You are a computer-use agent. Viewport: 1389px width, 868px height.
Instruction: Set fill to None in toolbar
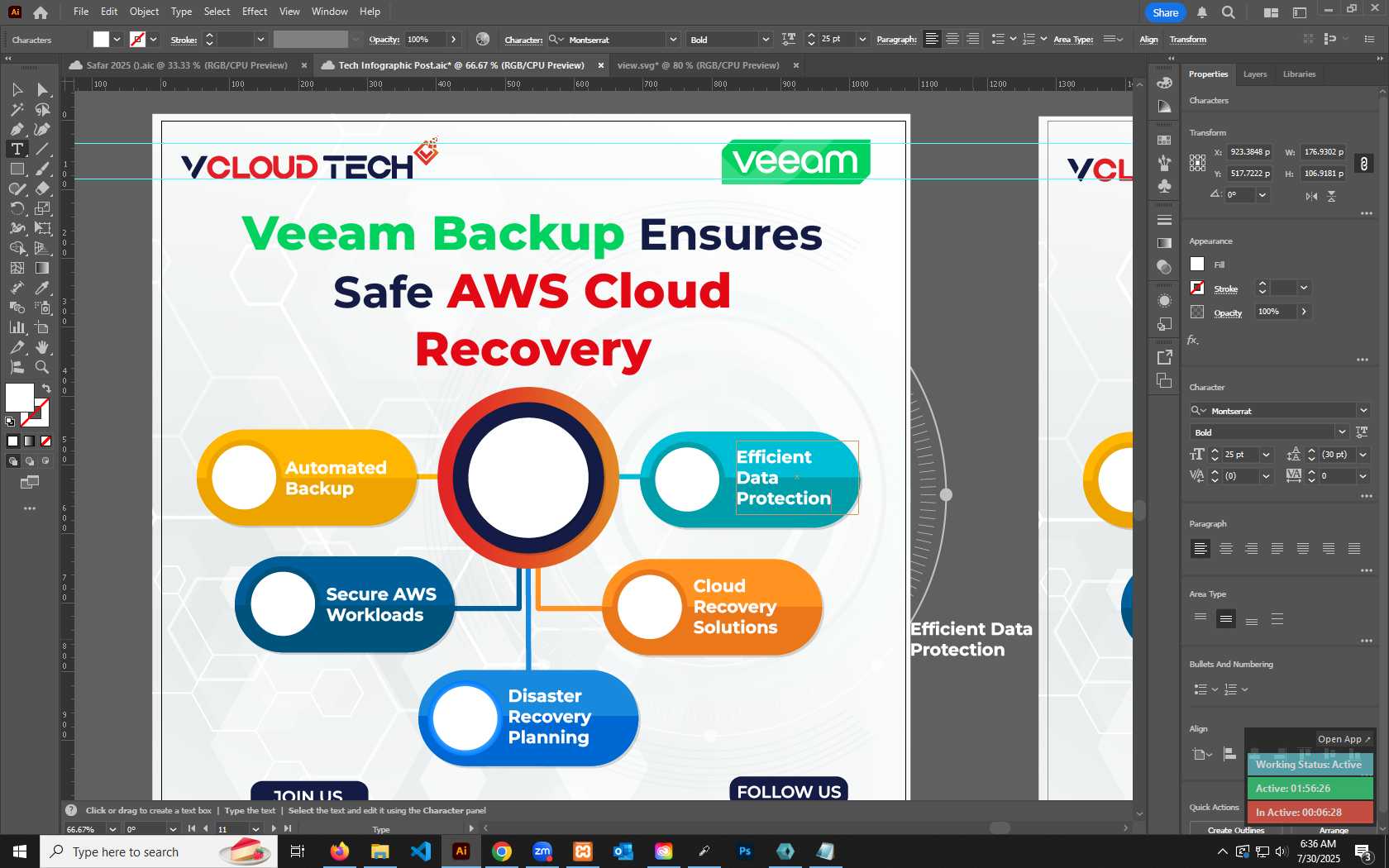pyautogui.click(x=46, y=441)
